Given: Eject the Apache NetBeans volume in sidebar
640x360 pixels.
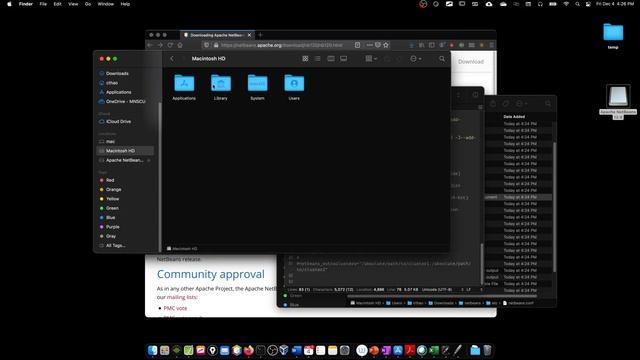Looking at the screenshot, I should coord(149,160).
